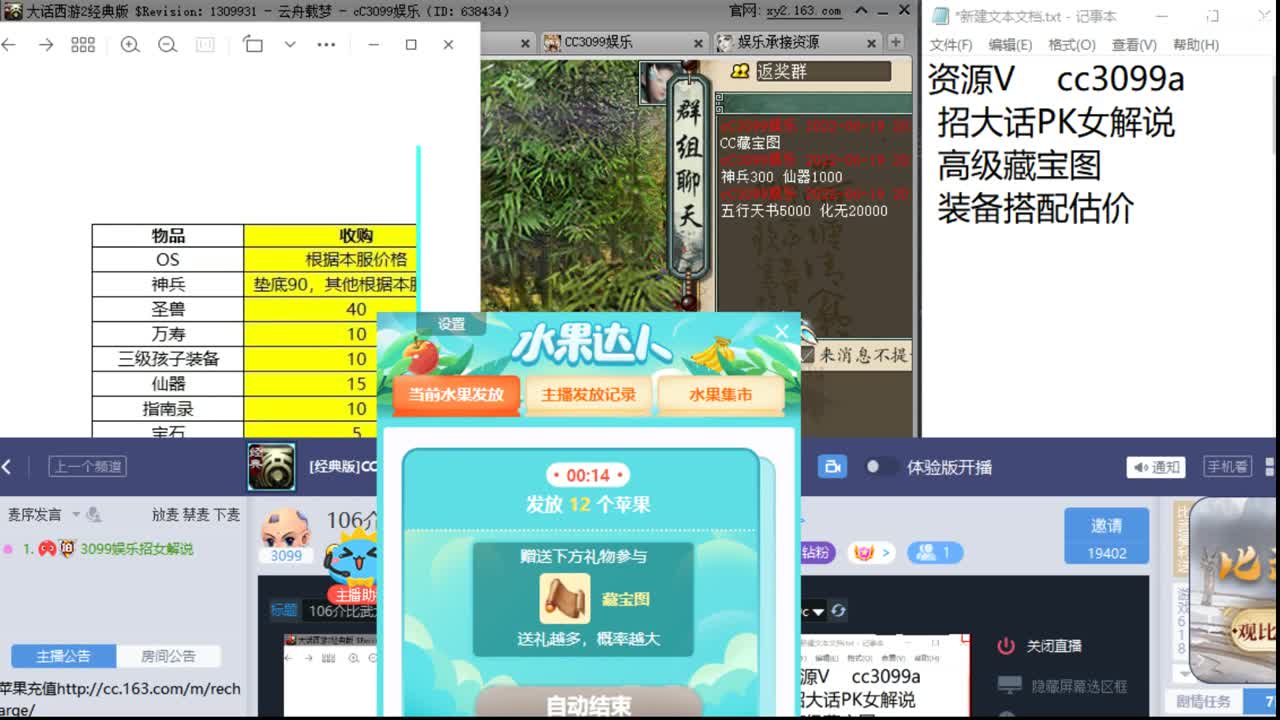Select the 水果集市 tab
This screenshot has width=1280, height=720.
click(720, 394)
